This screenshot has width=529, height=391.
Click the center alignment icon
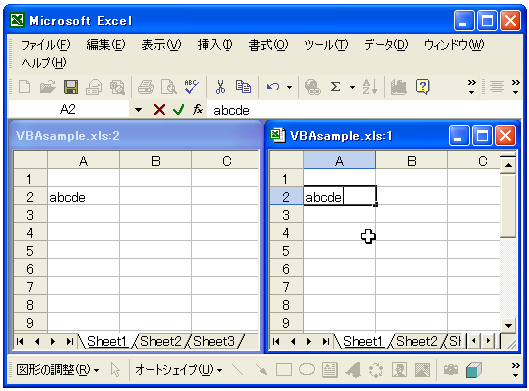pos(497,87)
